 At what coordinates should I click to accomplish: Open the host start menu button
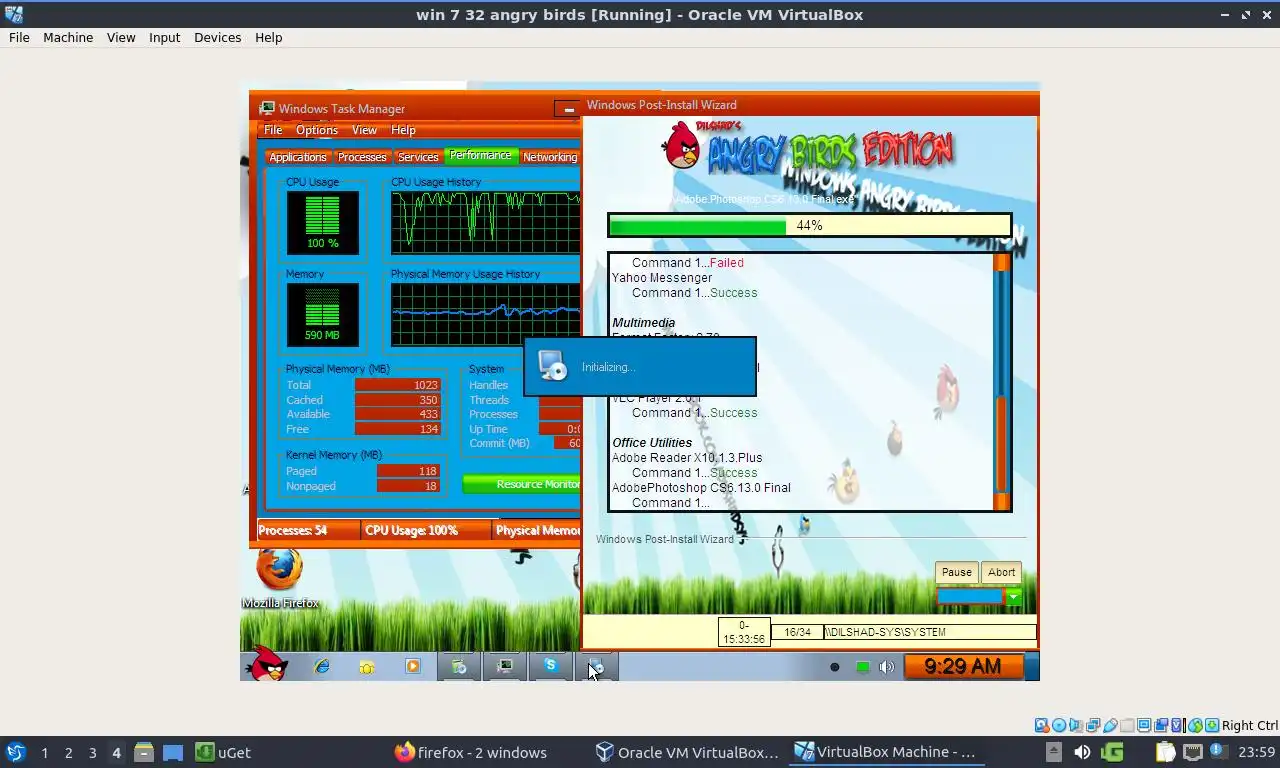coord(16,752)
